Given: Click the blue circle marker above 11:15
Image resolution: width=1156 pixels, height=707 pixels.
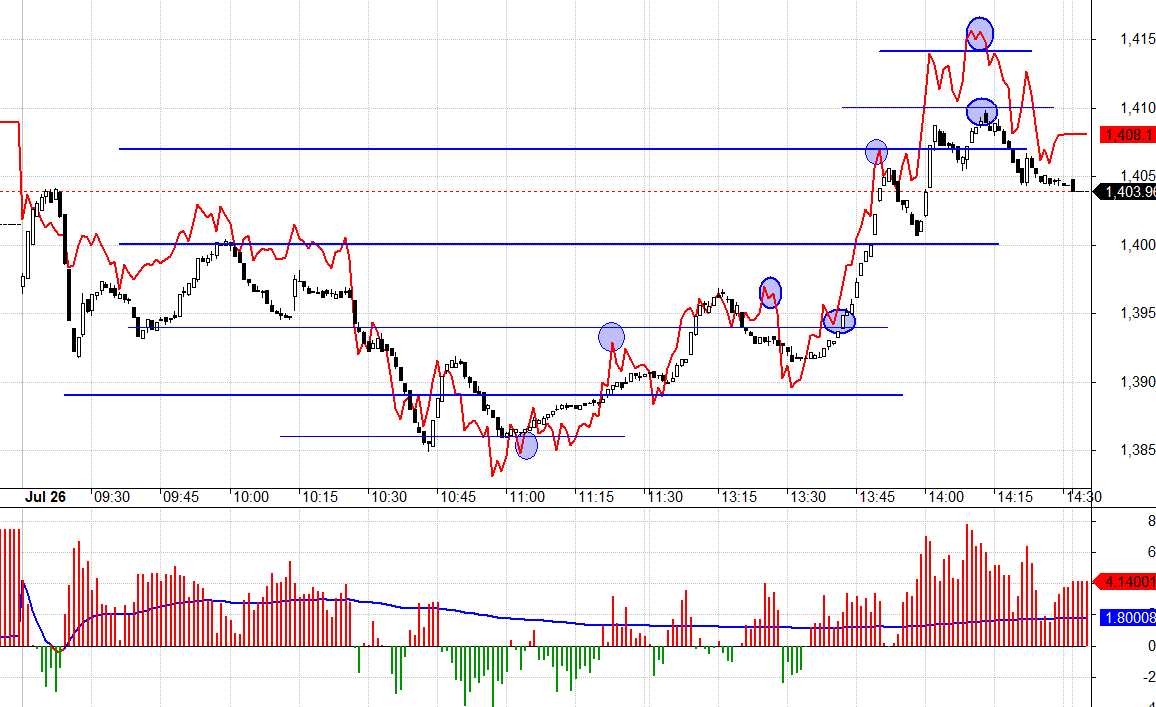Looking at the screenshot, I should point(611,337).
